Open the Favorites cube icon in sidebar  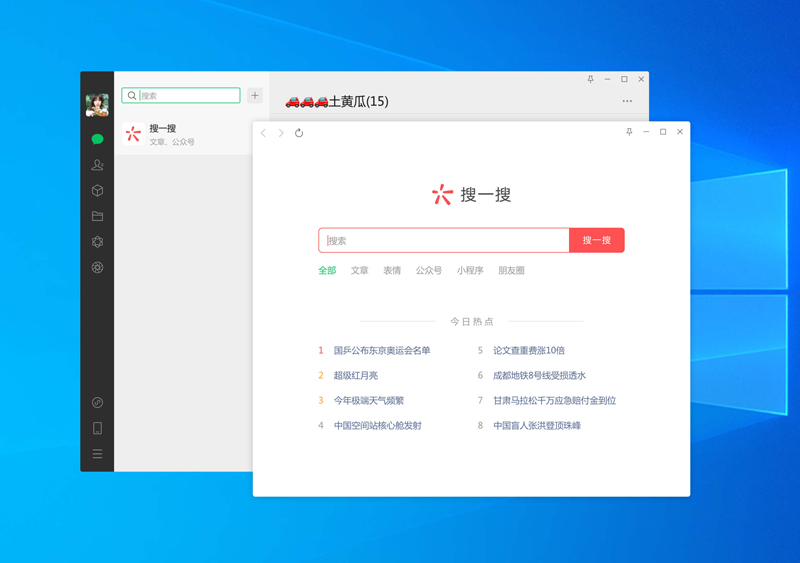tap(97, 190)
